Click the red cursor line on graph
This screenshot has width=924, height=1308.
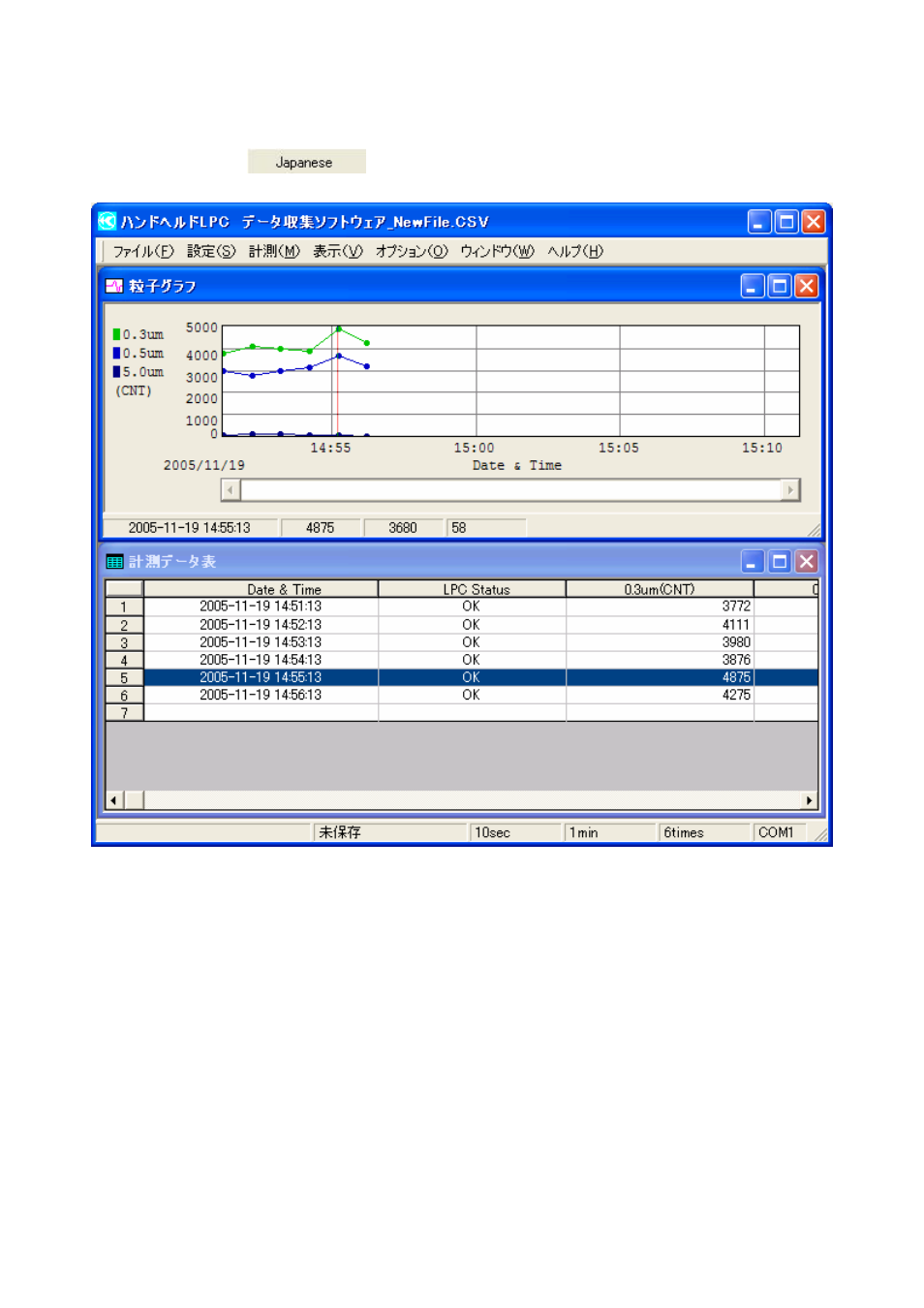tap(336, 381)
